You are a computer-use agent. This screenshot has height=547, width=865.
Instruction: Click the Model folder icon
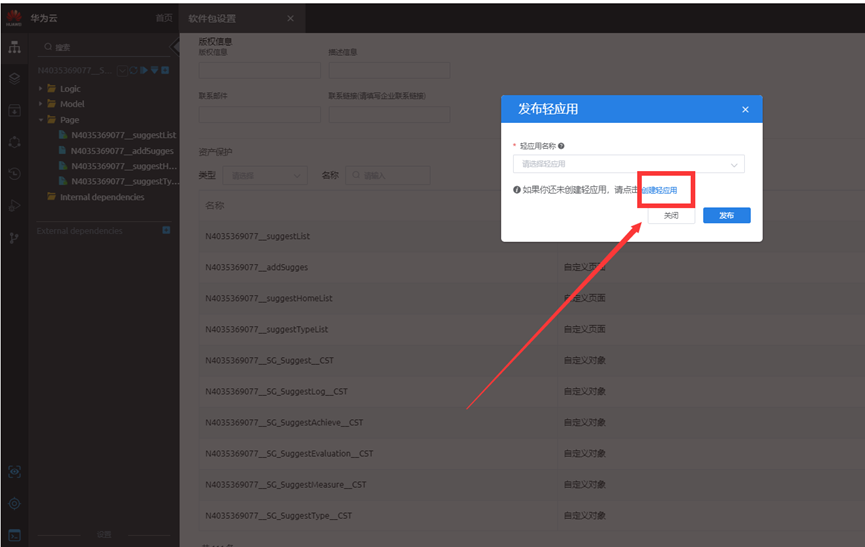[x=52, y=104]
